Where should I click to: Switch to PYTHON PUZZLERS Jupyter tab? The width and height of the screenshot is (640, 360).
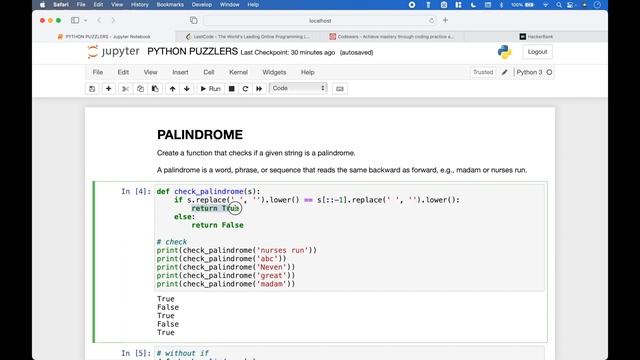click(104, 37)
